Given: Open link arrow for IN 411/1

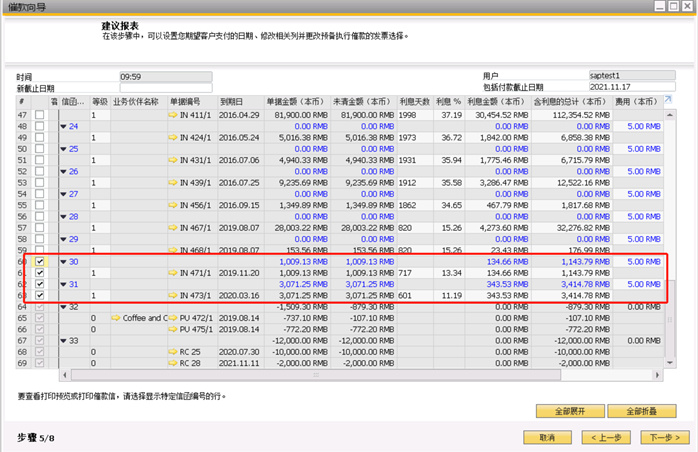Looking at the screenshot, I should [x=173, y=115].
